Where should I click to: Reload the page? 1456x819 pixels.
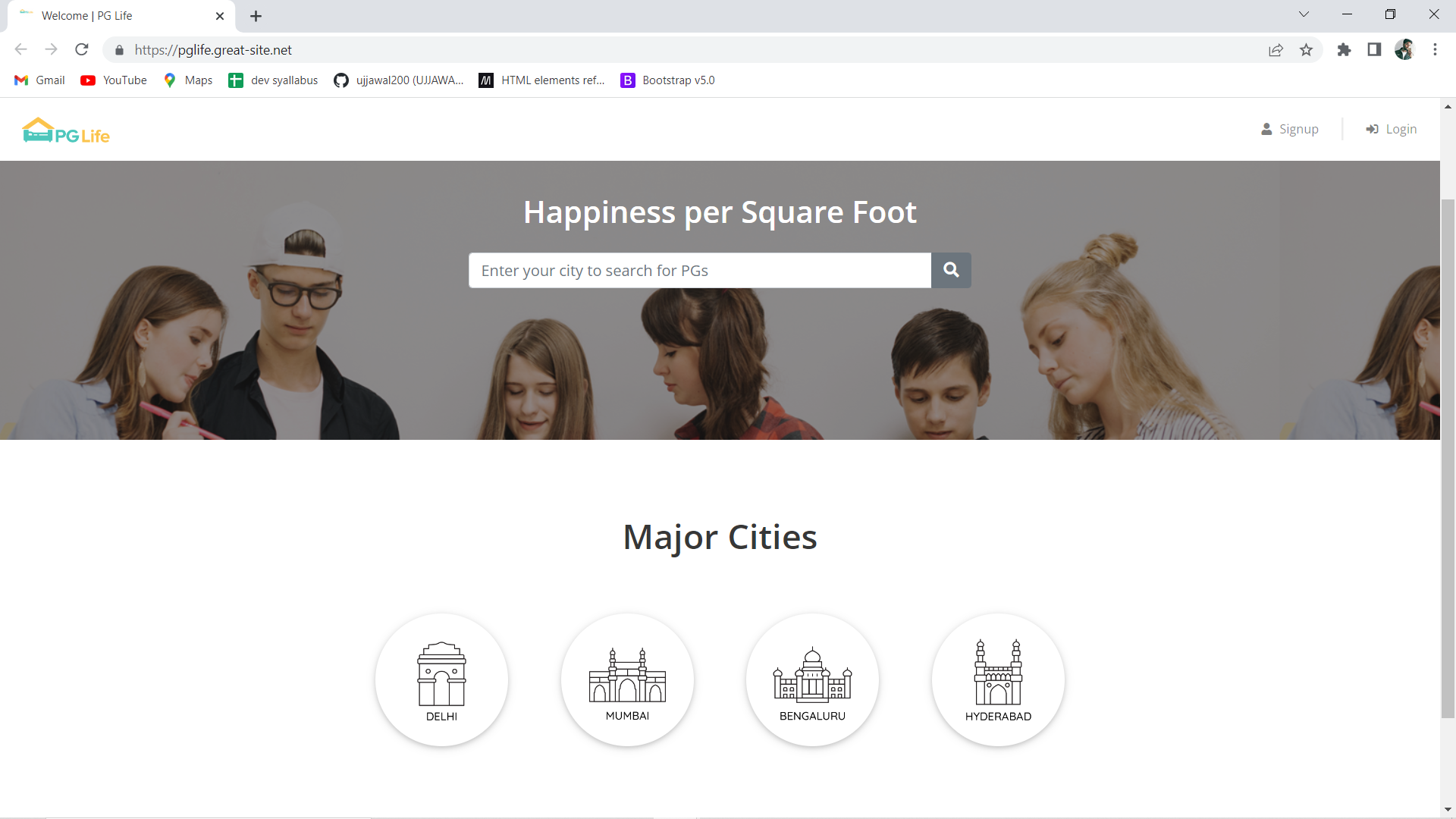[x=82, y=50]
